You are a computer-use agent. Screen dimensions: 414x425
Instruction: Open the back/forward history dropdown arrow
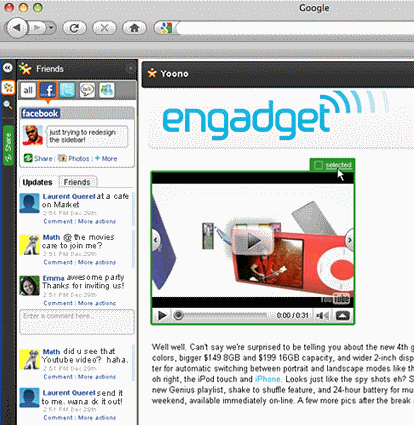(51, 28)
